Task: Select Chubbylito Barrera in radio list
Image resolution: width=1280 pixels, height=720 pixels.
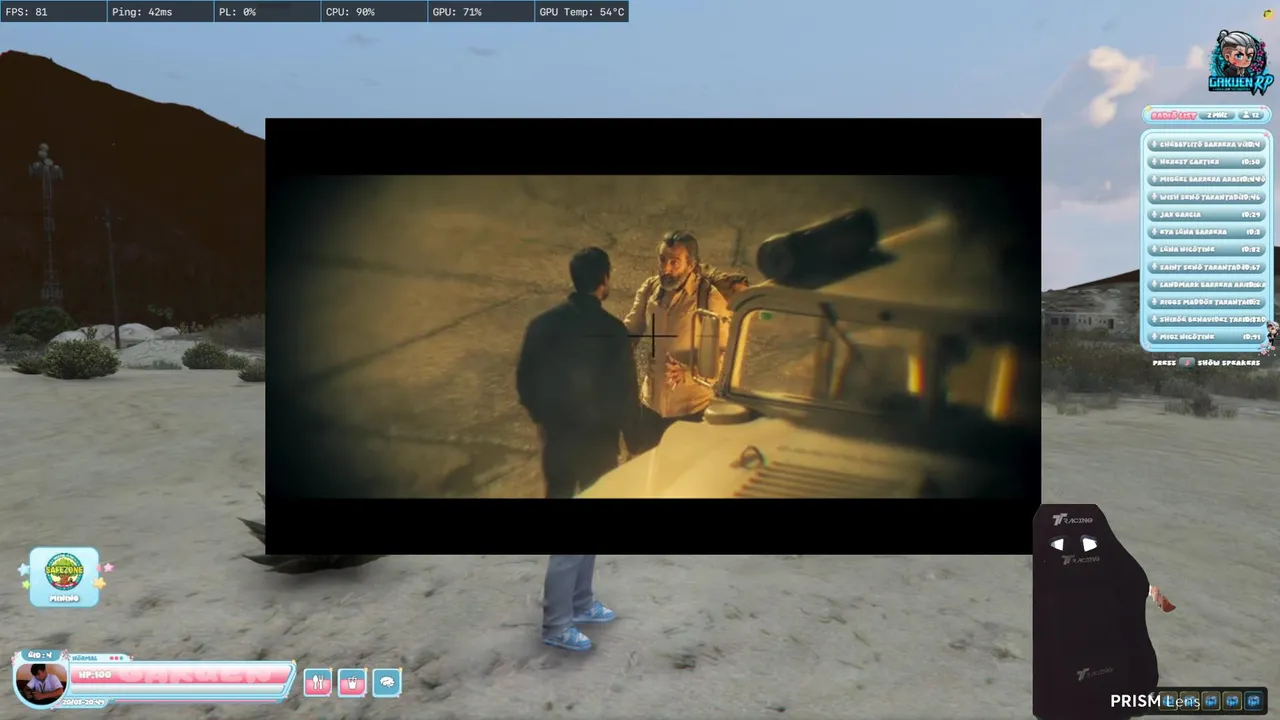Action: (1207, 144)
